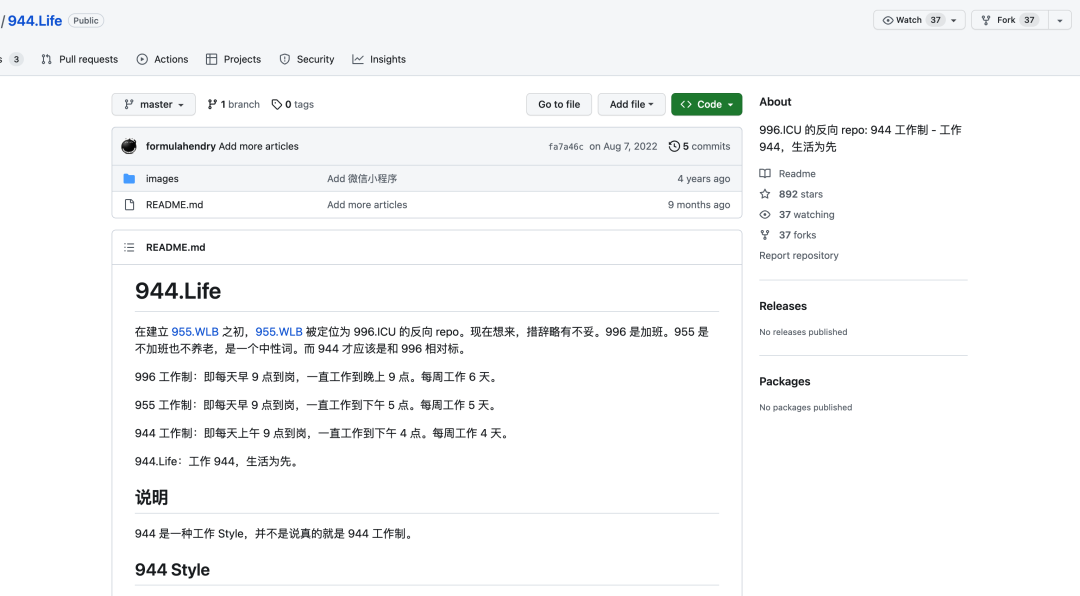The height and width of the screenshot is (596, 1080).
Task: Click the images folder icon
Action: click(x=129, y=178)
